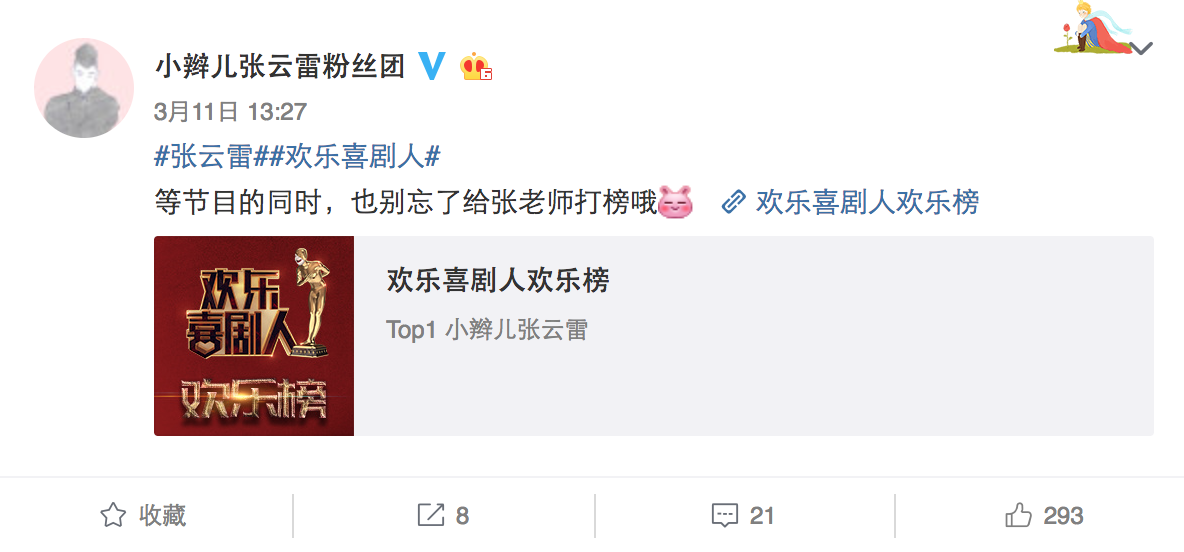The width and height of the screenshot is (1184, 552).
Task: Click the star favorite icon
Action: click(113, 516)
